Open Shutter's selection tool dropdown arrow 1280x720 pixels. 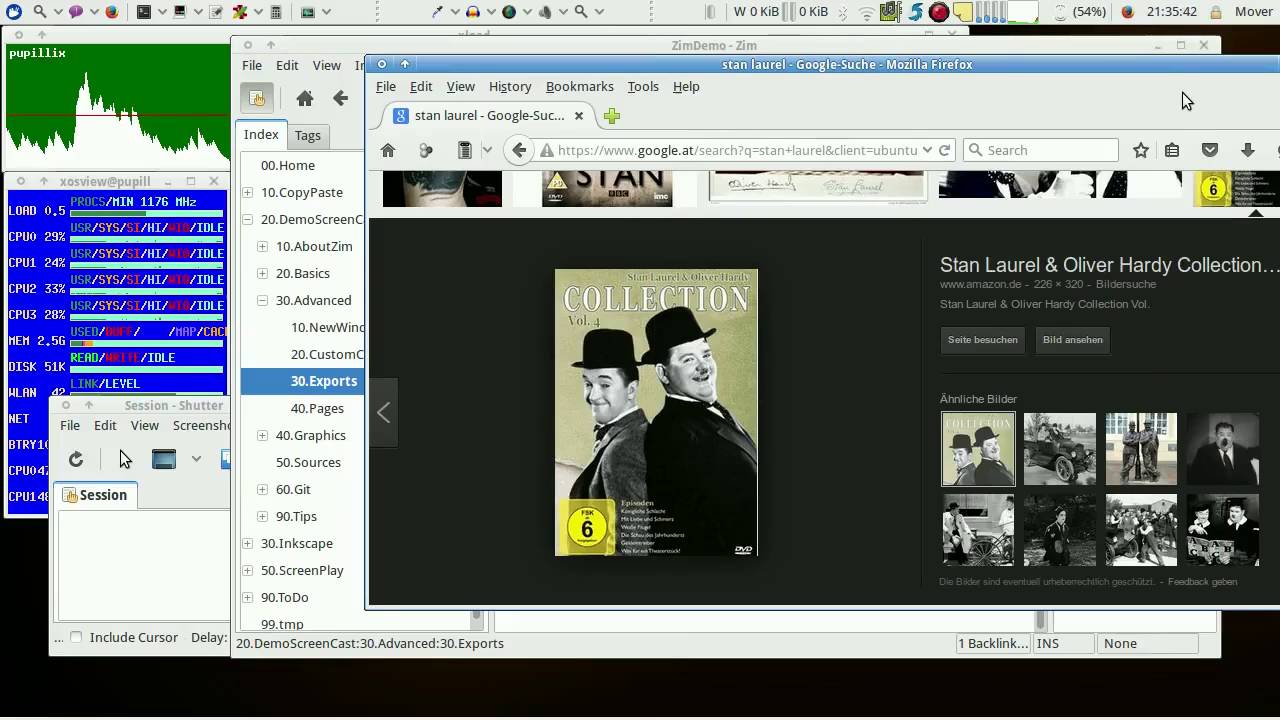[x=196, y=459]
